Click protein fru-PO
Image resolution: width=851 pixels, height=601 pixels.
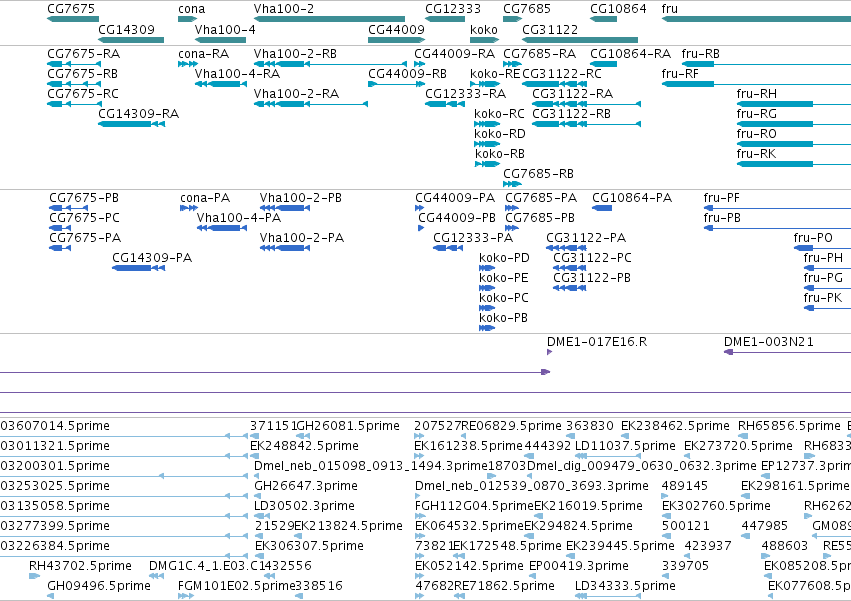[813, 238]
